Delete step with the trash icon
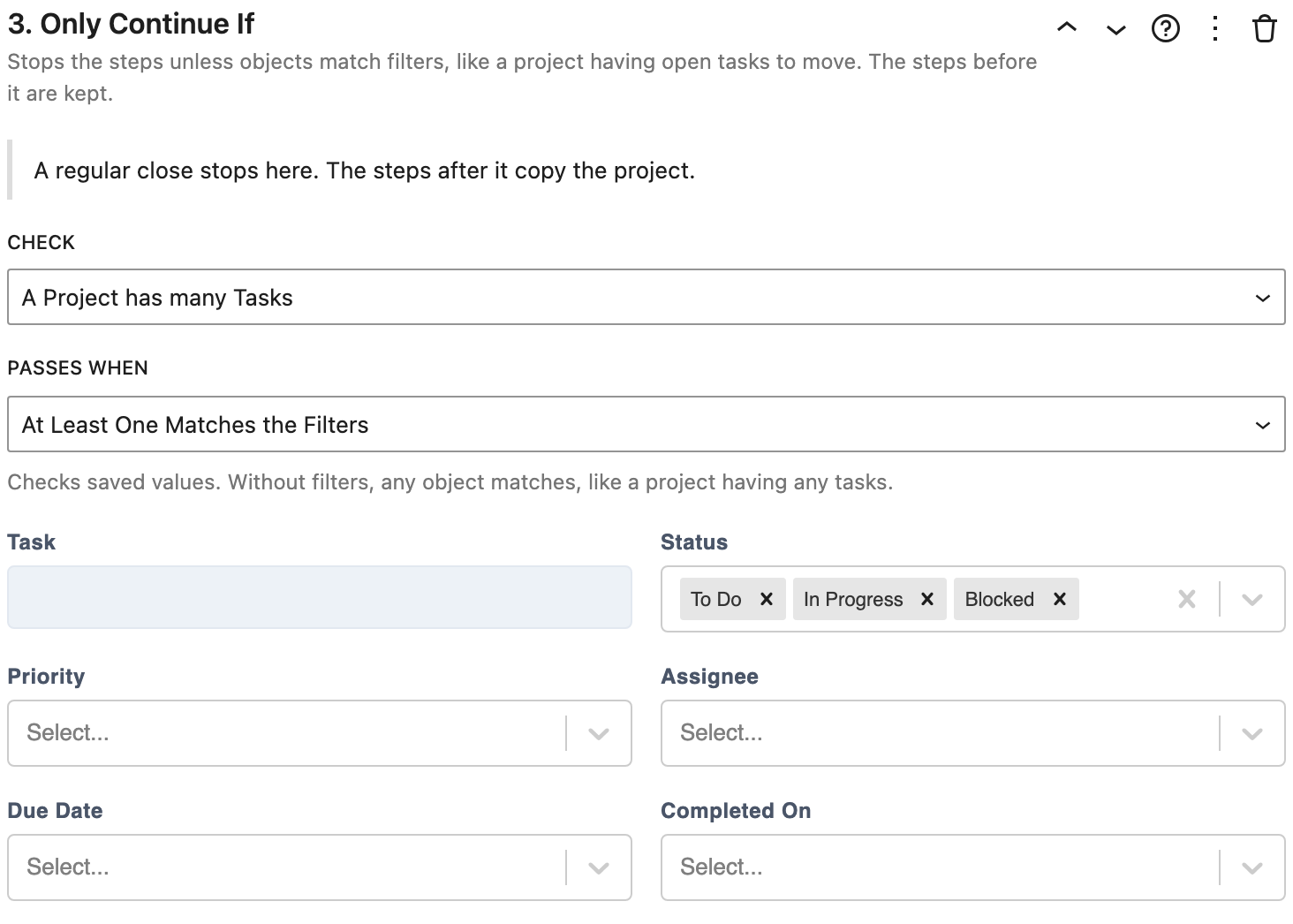 [1265, 29]
